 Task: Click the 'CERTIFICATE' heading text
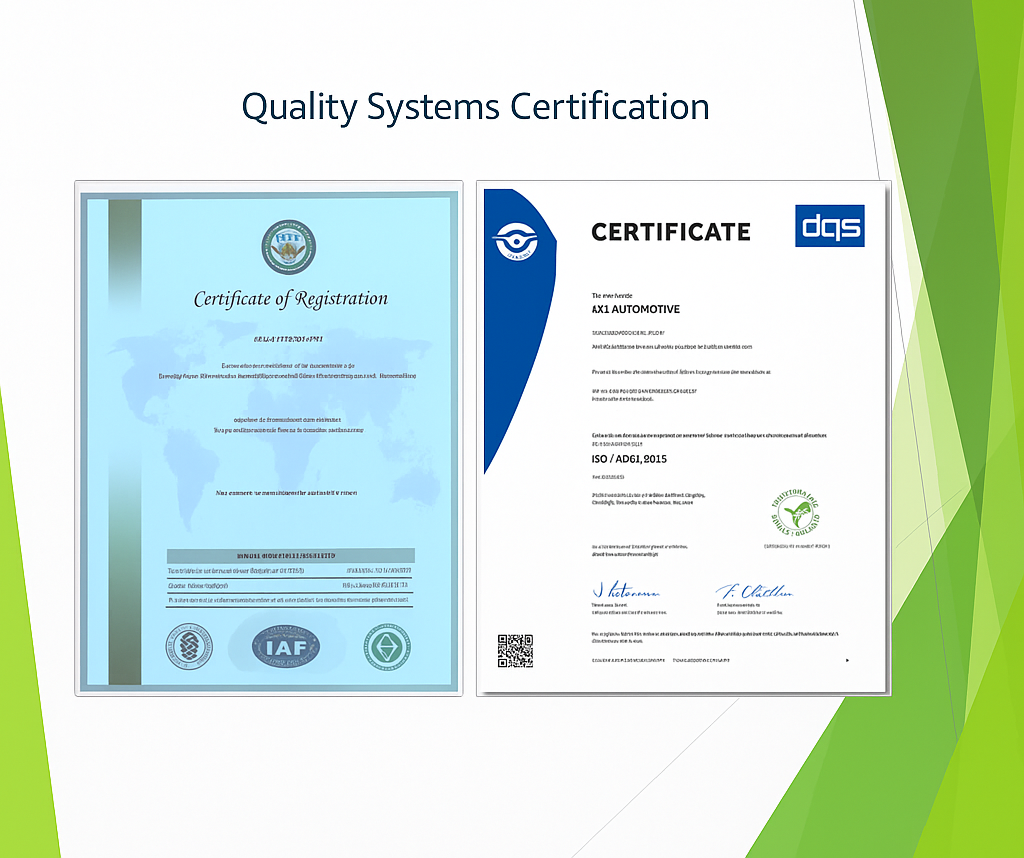click(671, 232)
